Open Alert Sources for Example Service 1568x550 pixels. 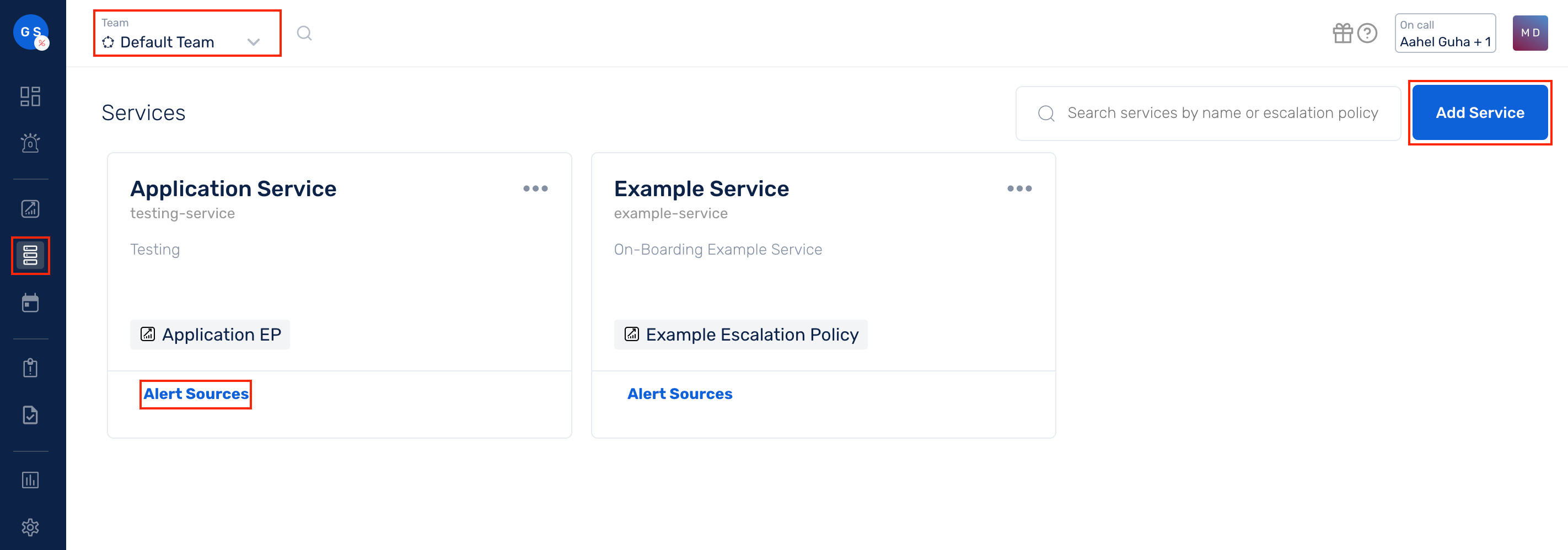click(679, 393)
